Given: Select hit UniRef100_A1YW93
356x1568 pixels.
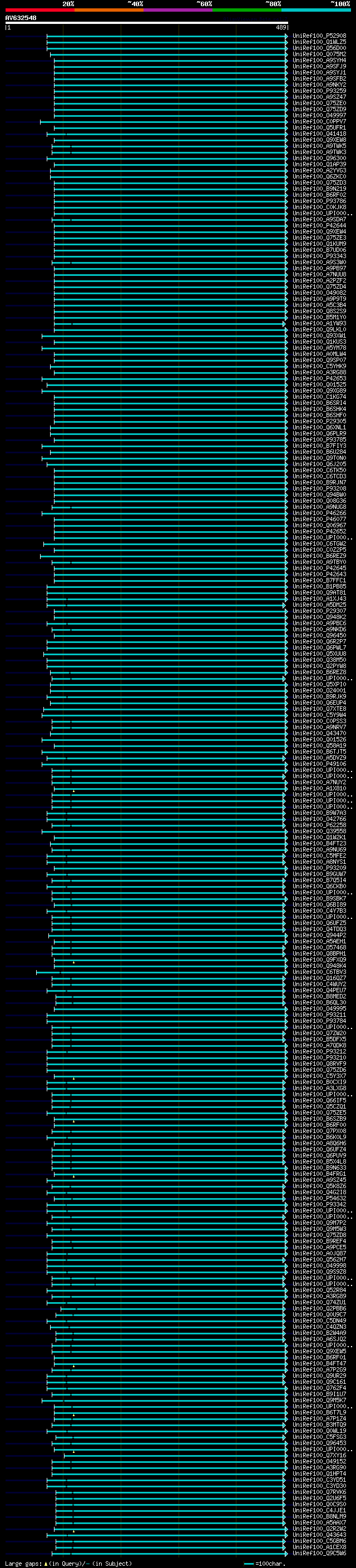Looking at the screenshot, I should click(x=319, y=323).
